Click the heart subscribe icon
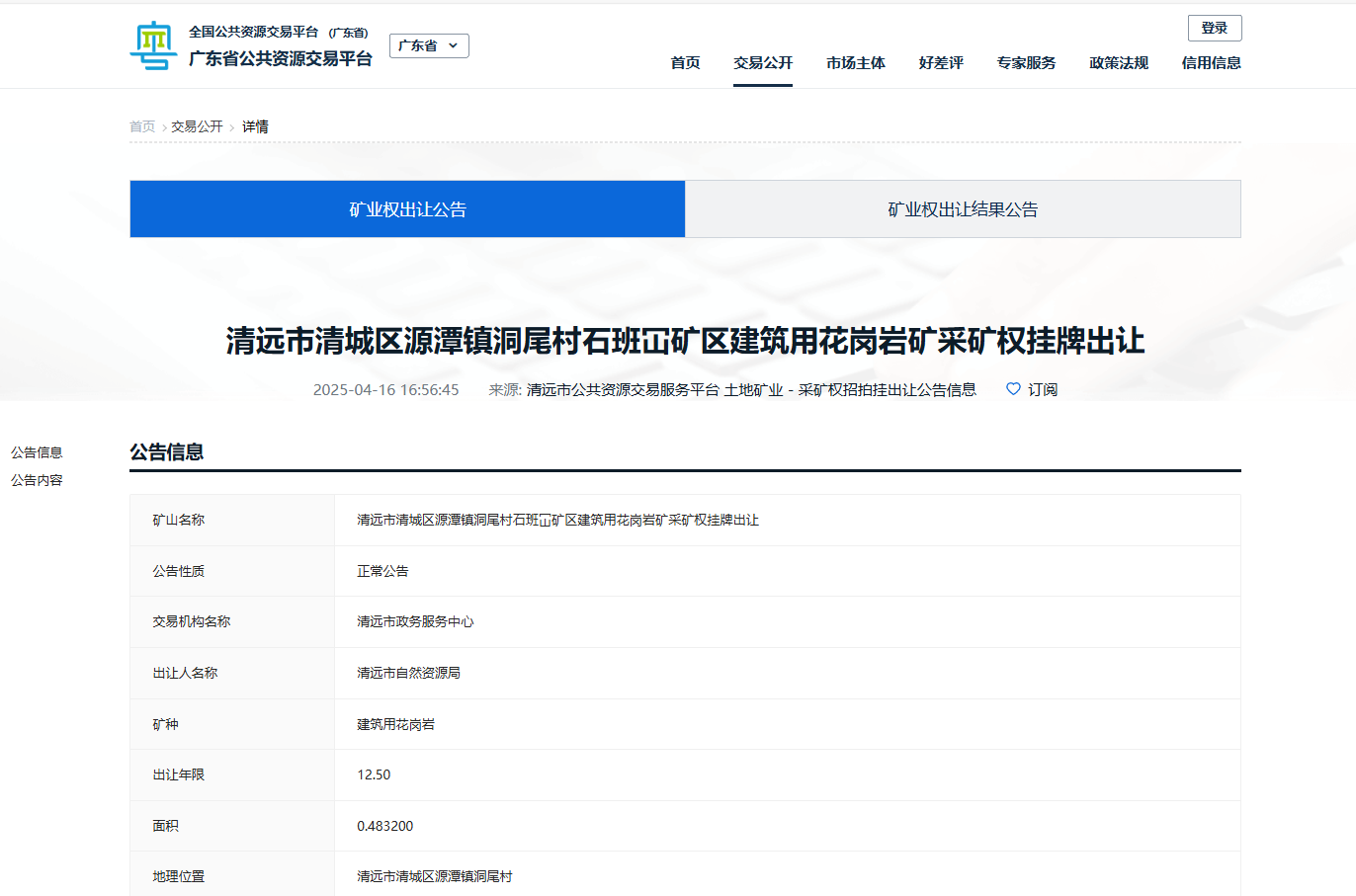Screen dimensions: 1356x896 point(1013,389)
